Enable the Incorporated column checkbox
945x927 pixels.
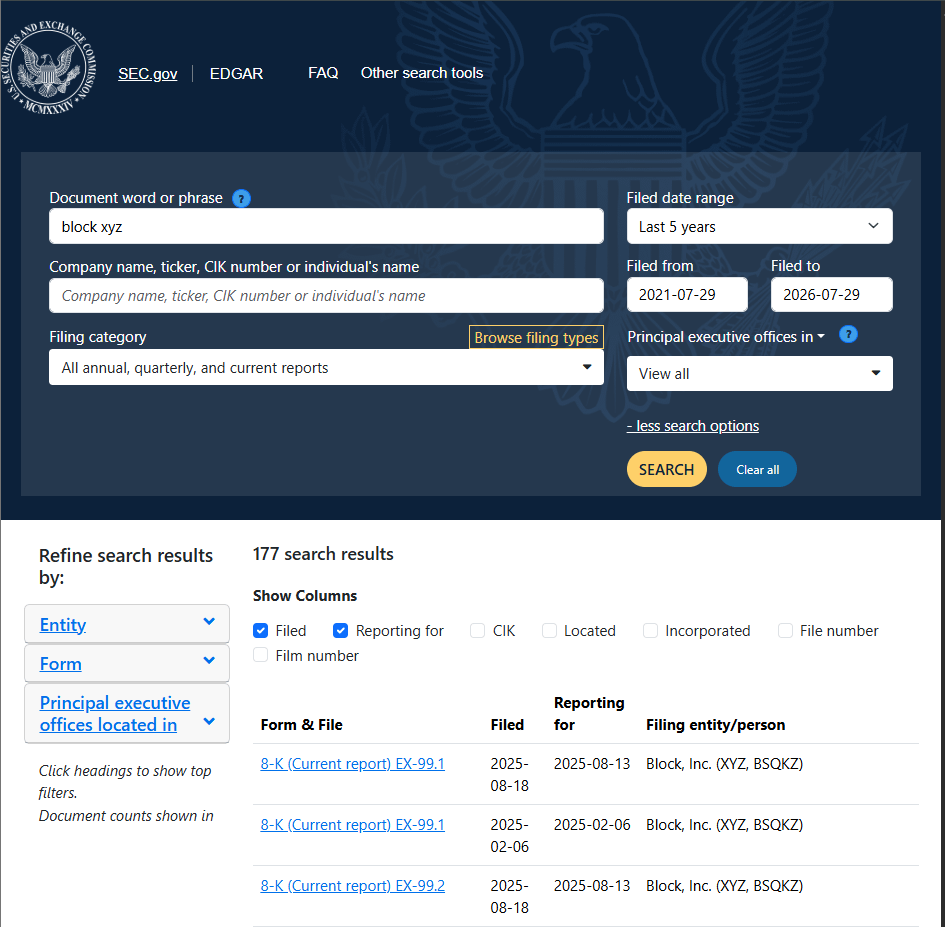(650, 630)
